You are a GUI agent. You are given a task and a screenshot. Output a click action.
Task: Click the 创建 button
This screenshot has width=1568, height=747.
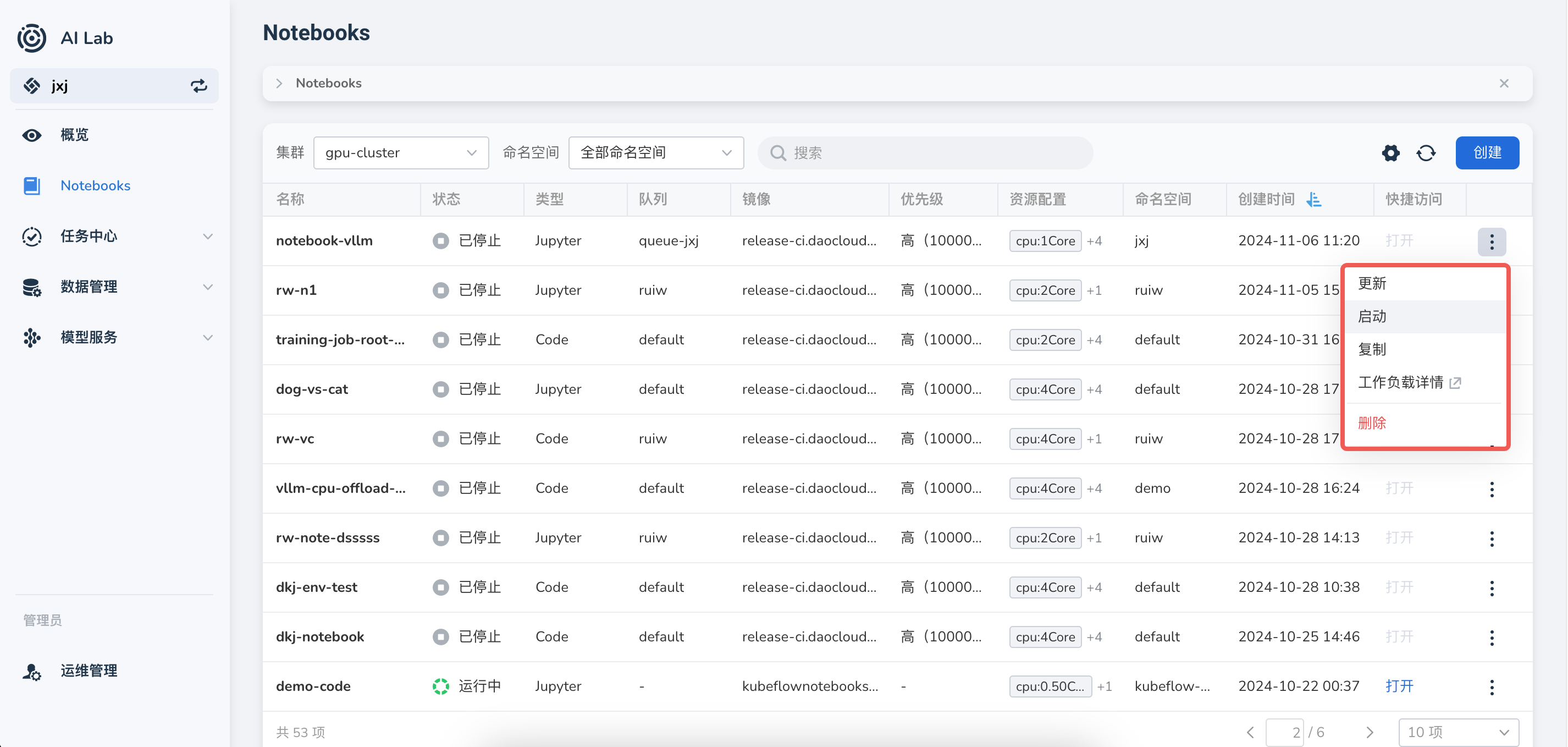point(1487,153)
